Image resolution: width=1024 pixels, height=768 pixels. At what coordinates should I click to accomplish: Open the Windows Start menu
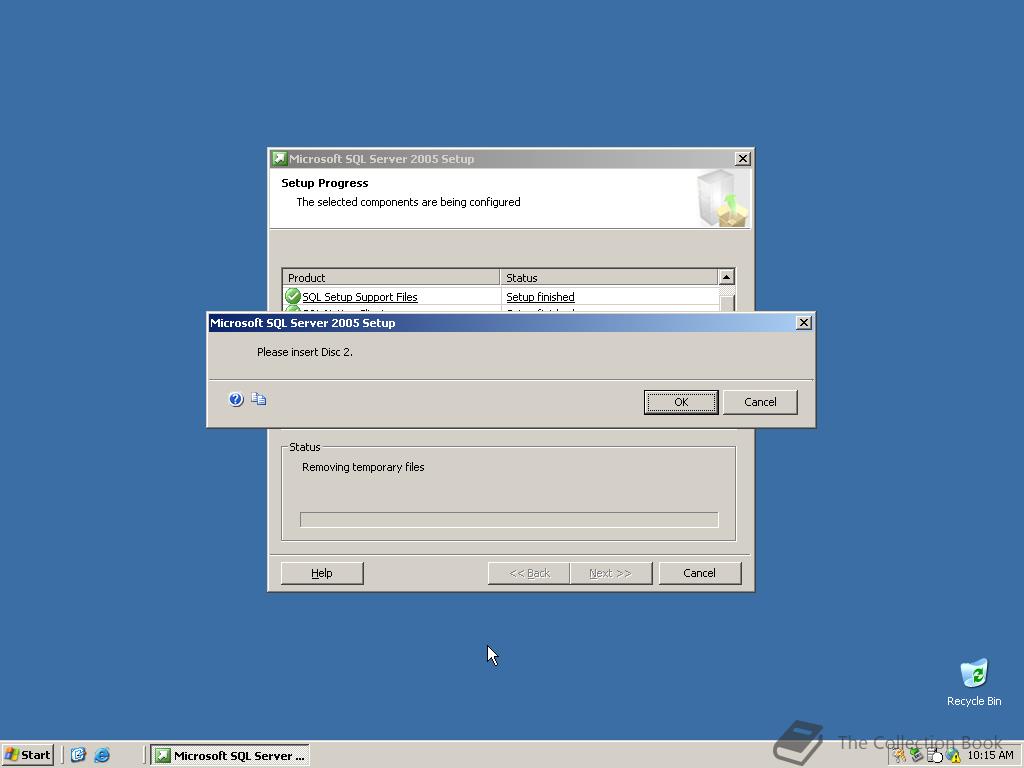[28, 755]
